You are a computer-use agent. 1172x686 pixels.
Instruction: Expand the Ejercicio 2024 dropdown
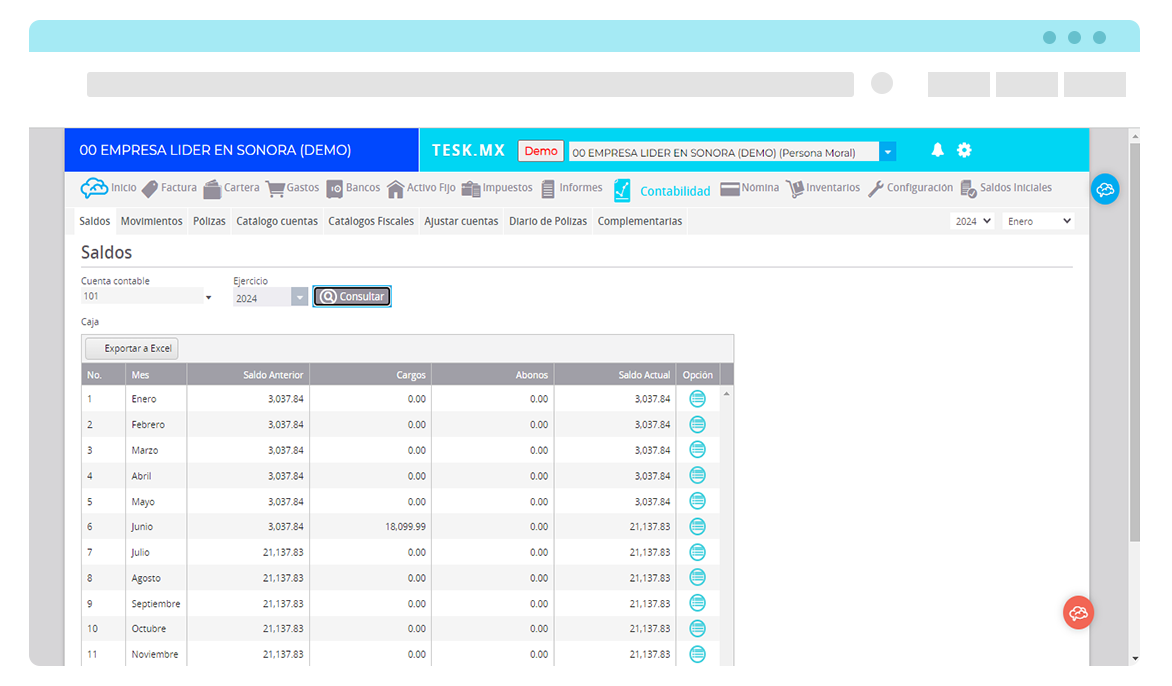pyautogui.click(x=300, y=297)
